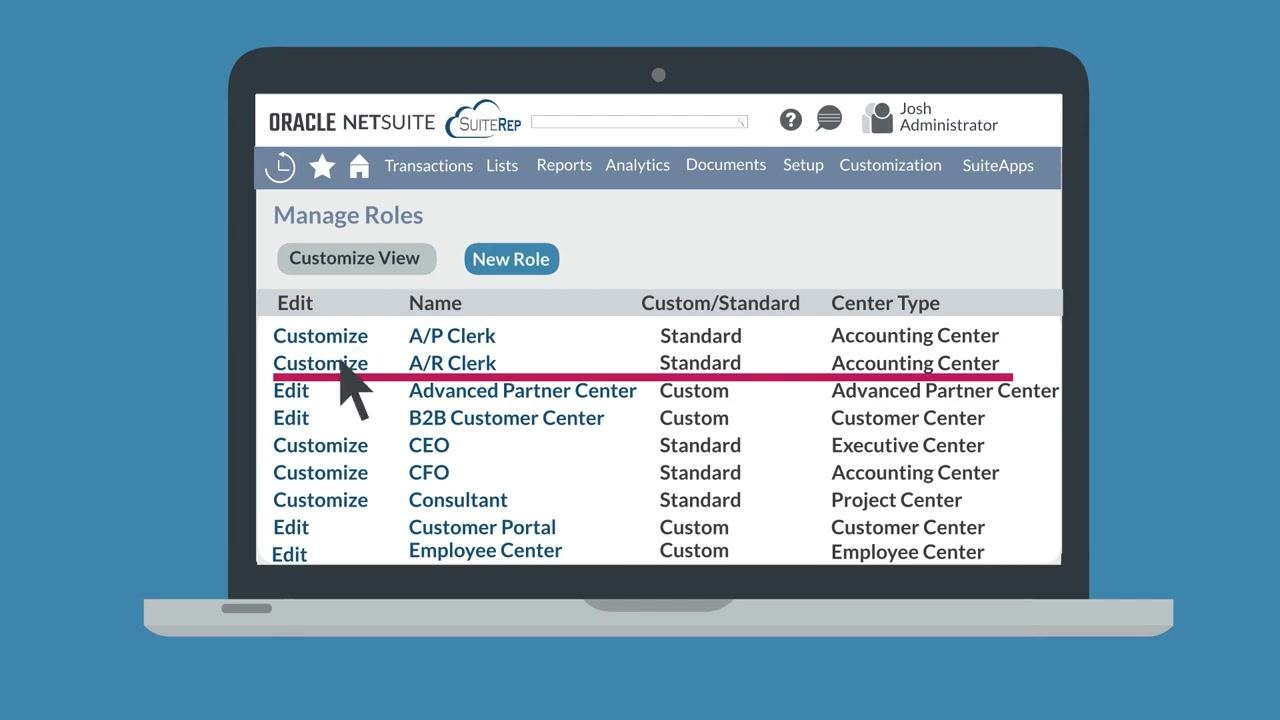Image resolution: width=1280 pixels, height=720 pixels.
Task: Click the star shortcuts icon
Action: click(322, 166)
